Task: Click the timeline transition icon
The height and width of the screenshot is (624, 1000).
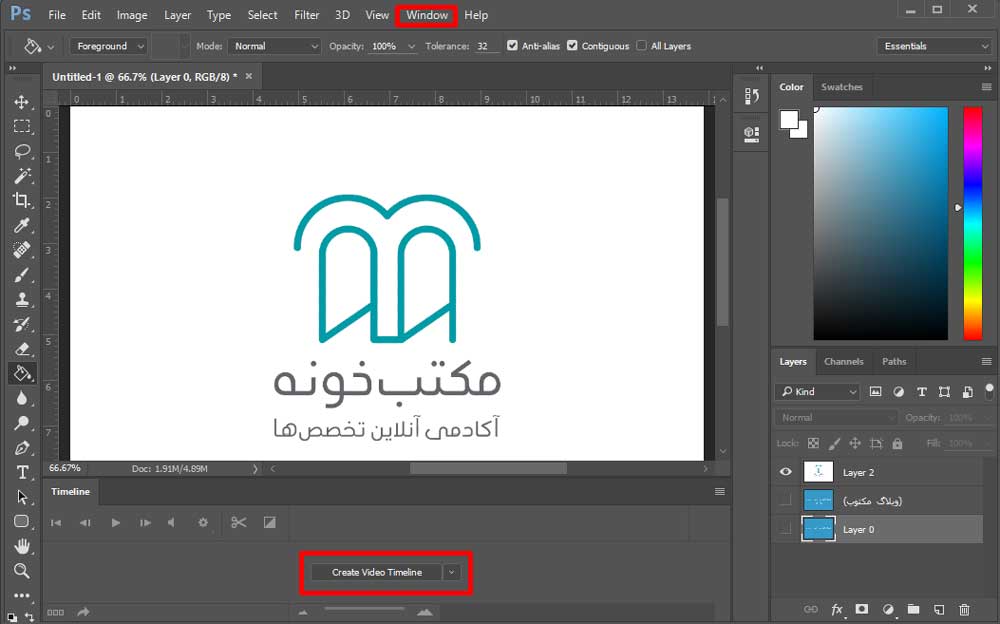Action: (x=270, y=523)
